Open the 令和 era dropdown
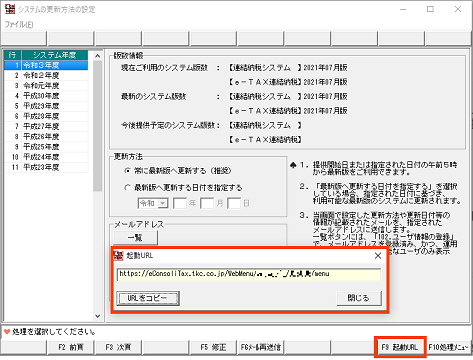 (163, 203)
